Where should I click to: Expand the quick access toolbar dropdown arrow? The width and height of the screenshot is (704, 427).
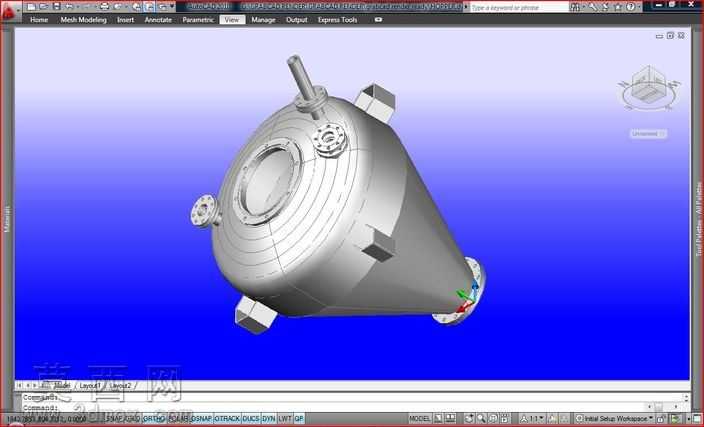[x=172, y=6]
